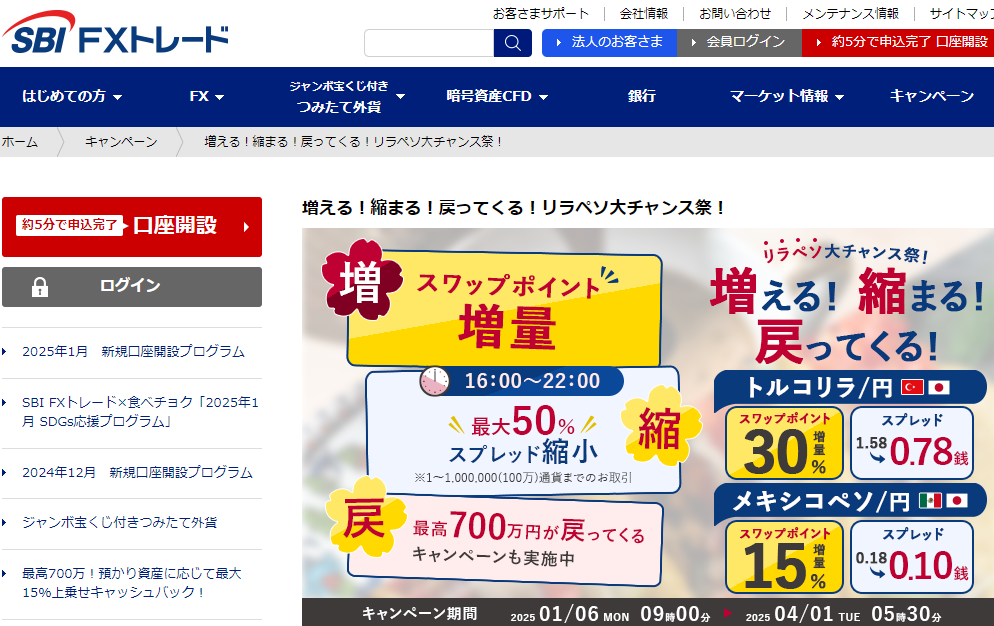Open the メンテナンス情報 top link
Viewport: 994px width, 626px height.
(851, 13)
